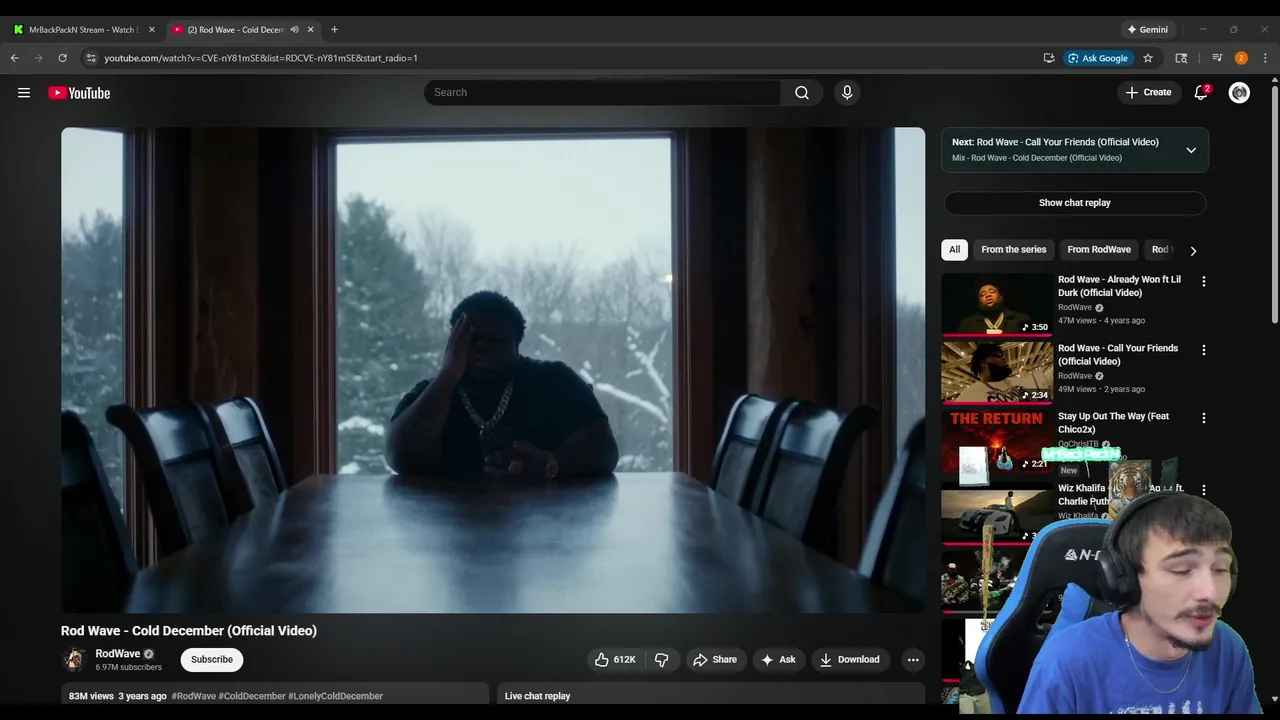Close the Rod Wave browser tab

pos(310,30)
